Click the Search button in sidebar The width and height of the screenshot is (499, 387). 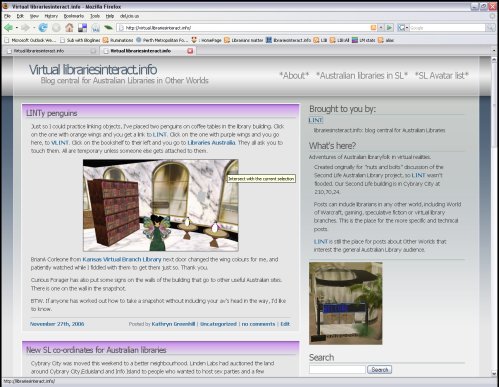379,370
